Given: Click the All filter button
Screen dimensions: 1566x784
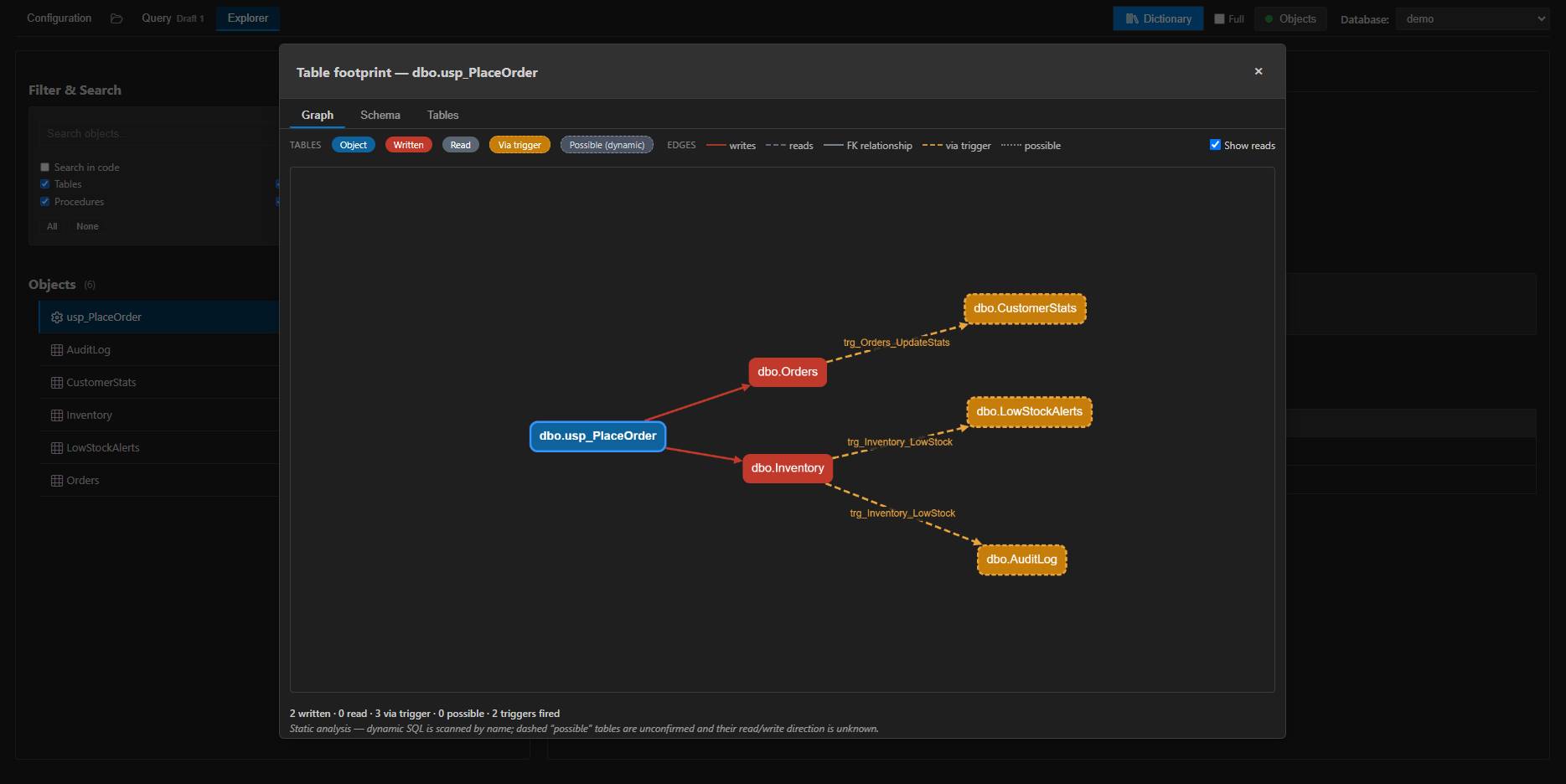Looking at the screenshot, I should pos(52,226).
